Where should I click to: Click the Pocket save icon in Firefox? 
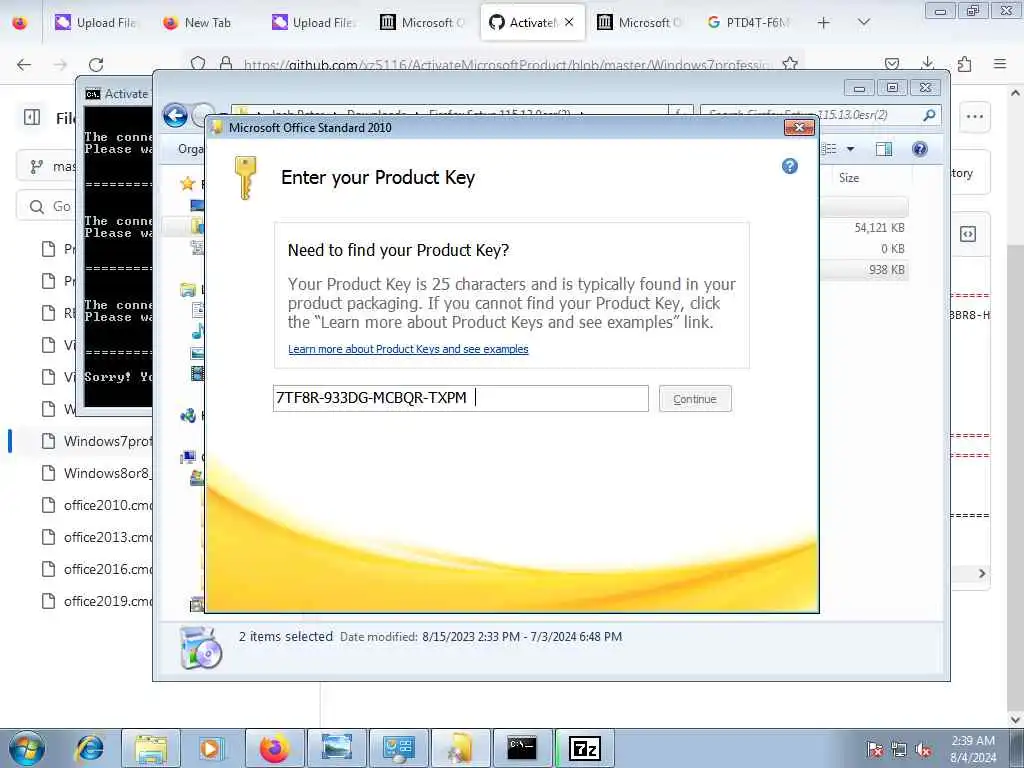coord(891,63)
